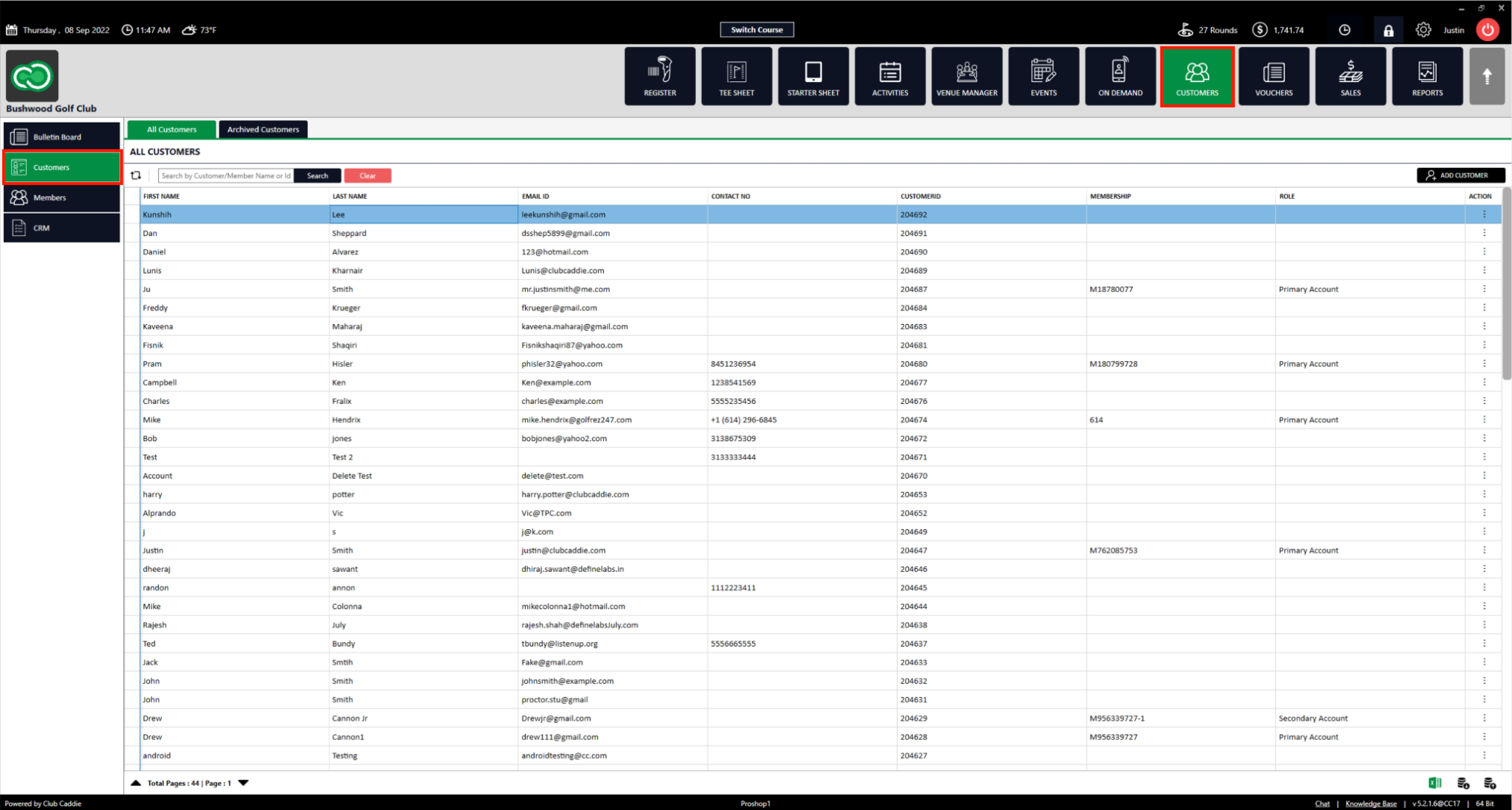
Task: Open the settings gear icon
Action: [1423, 30]
